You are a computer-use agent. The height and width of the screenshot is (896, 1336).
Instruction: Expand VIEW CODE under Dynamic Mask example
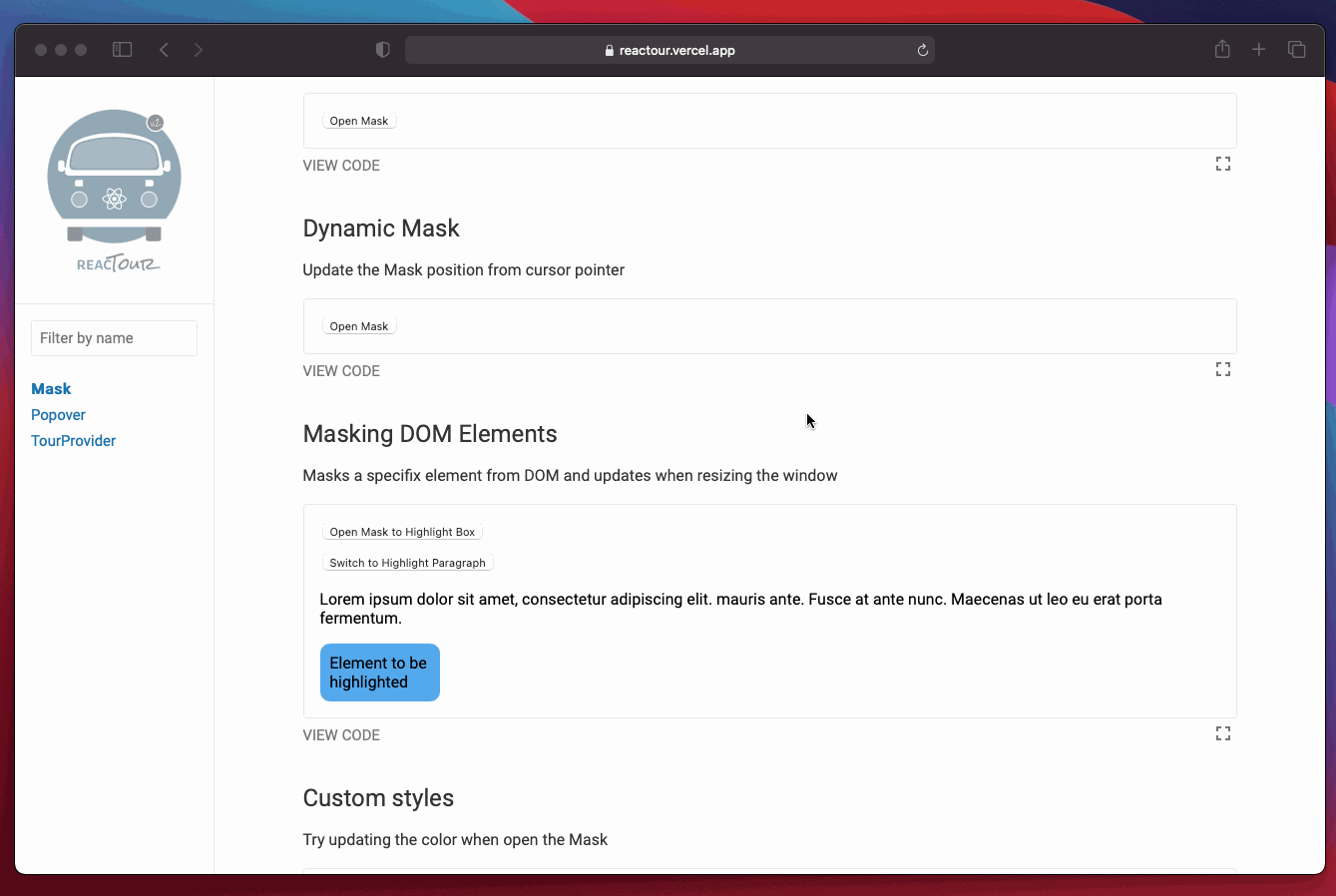[341, 371]
